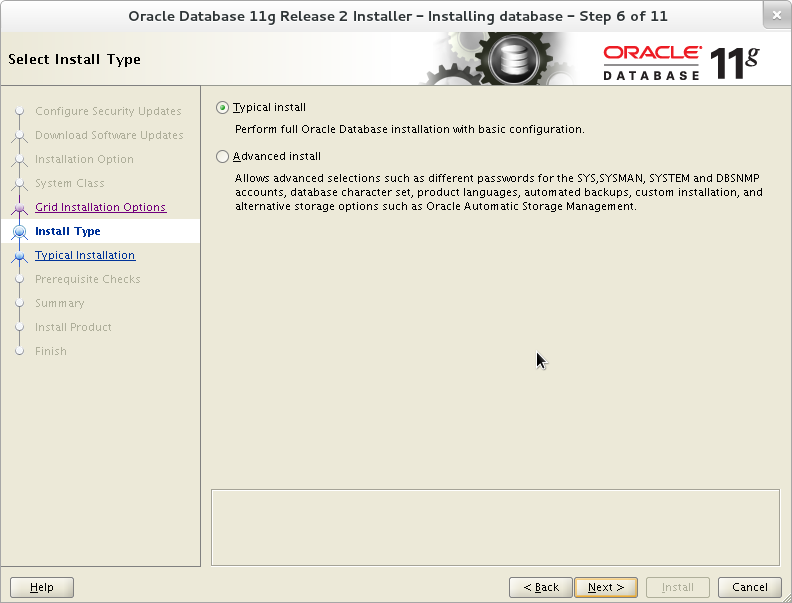This screenshot has width=792, height=603.
Task: Select the Install Type step in sidebar
Action: (x=68, y=231)
